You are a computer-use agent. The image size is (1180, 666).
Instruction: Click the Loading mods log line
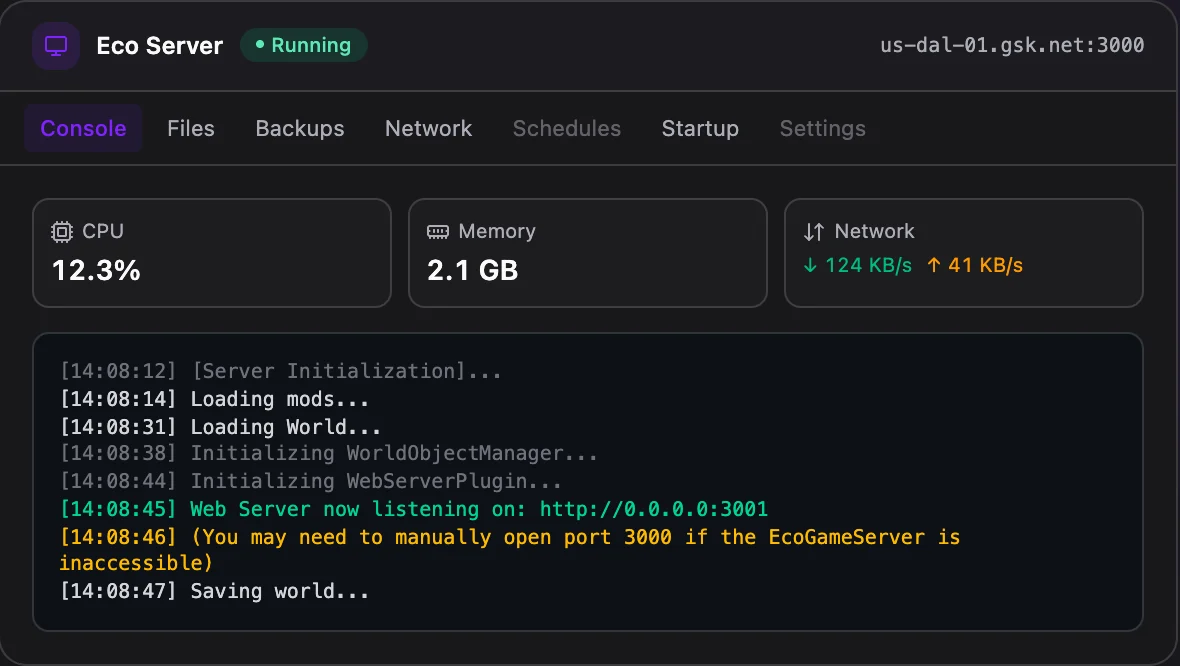click(x=214, y=399)
